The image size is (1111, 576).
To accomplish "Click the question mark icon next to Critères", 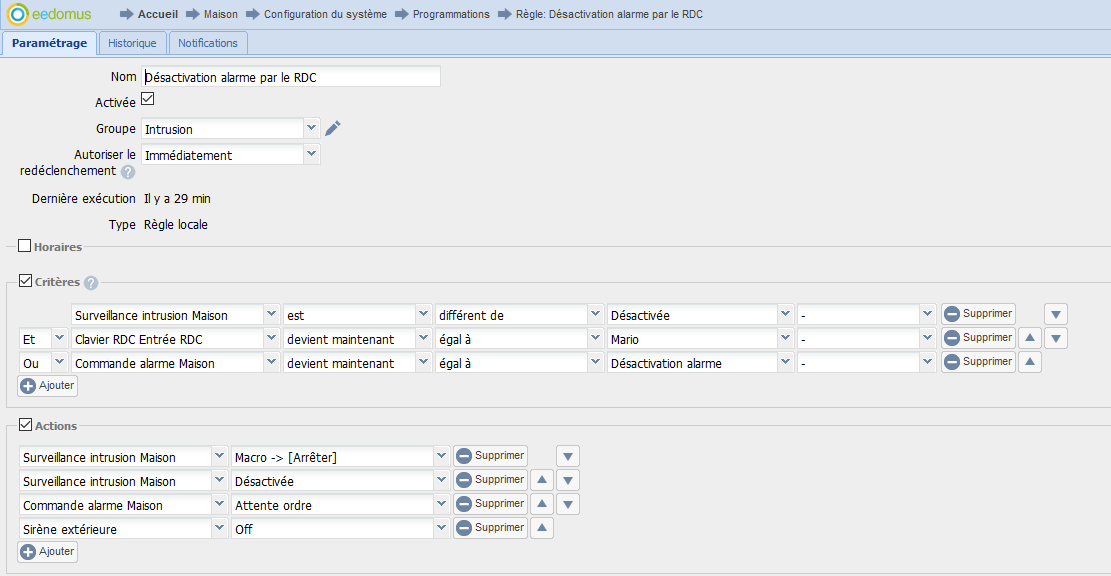I will click(91, 283).
